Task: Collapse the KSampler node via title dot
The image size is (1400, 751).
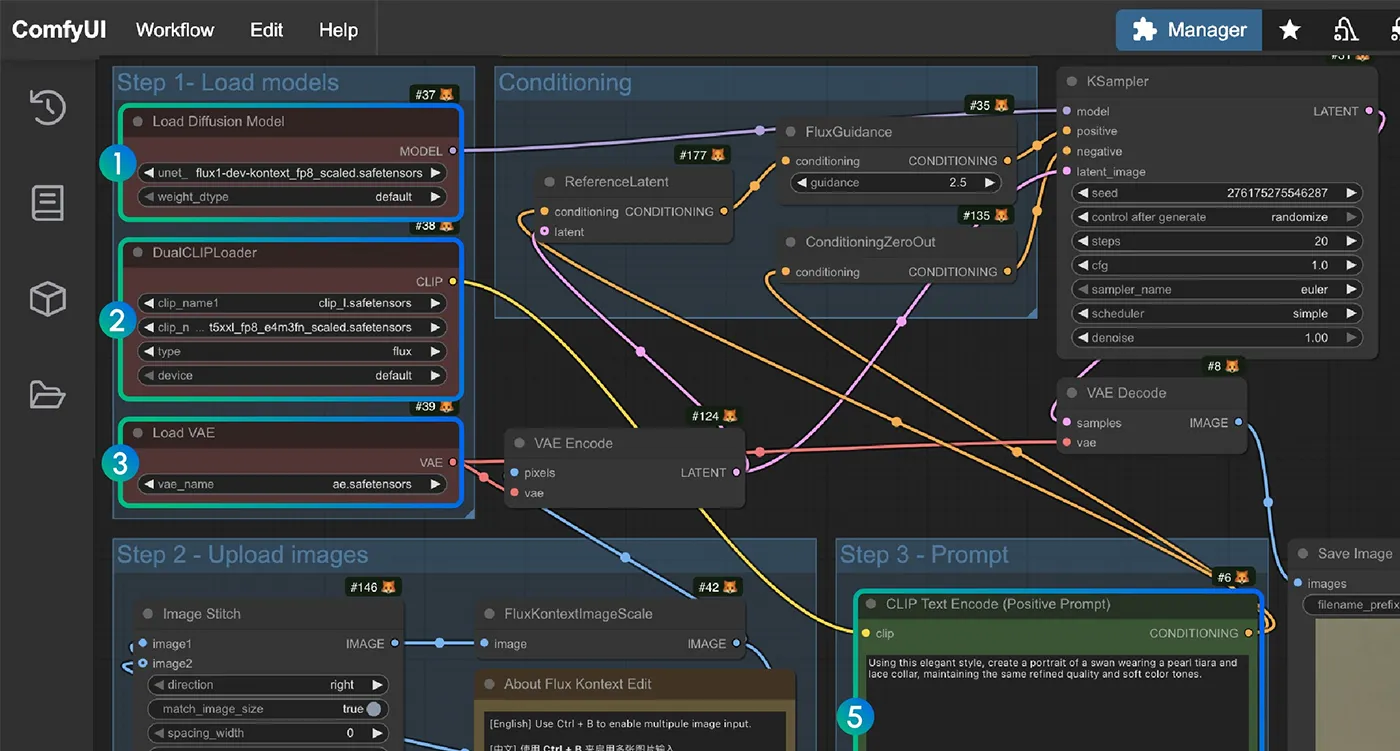Action: pyautogui.click(x=1073, y=81)
